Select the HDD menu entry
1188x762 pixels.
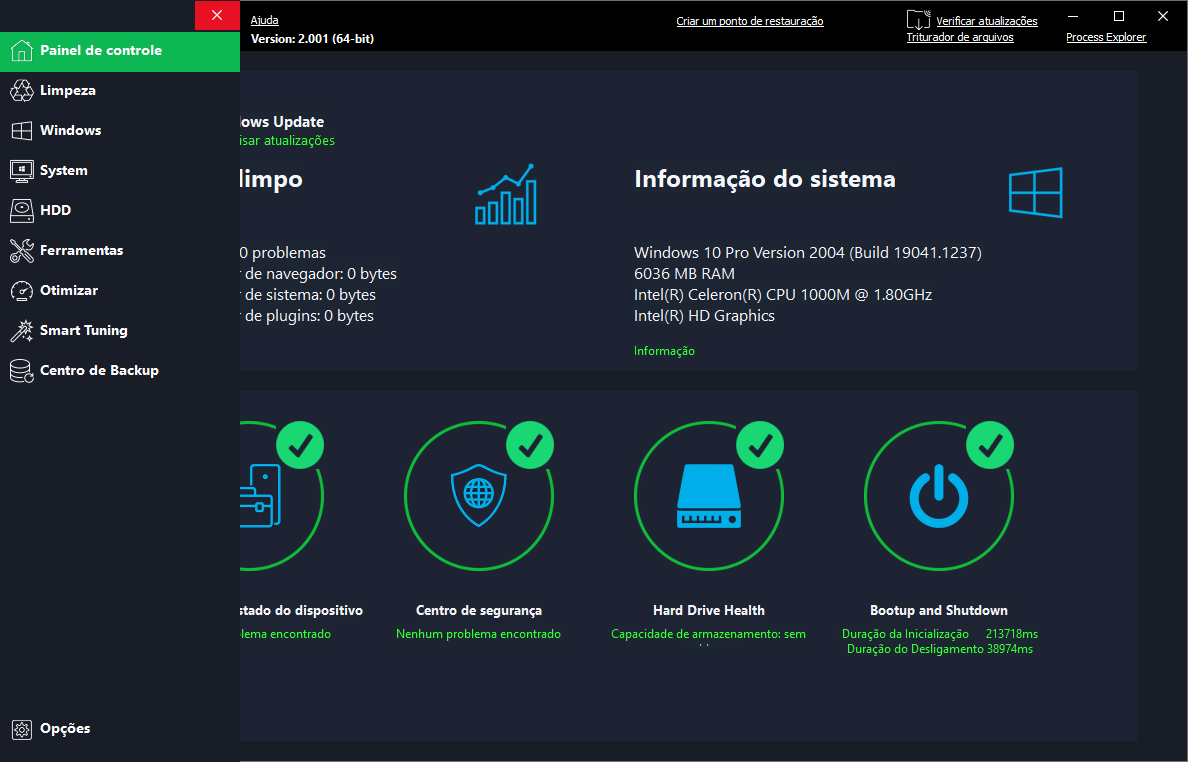[120, 211]
